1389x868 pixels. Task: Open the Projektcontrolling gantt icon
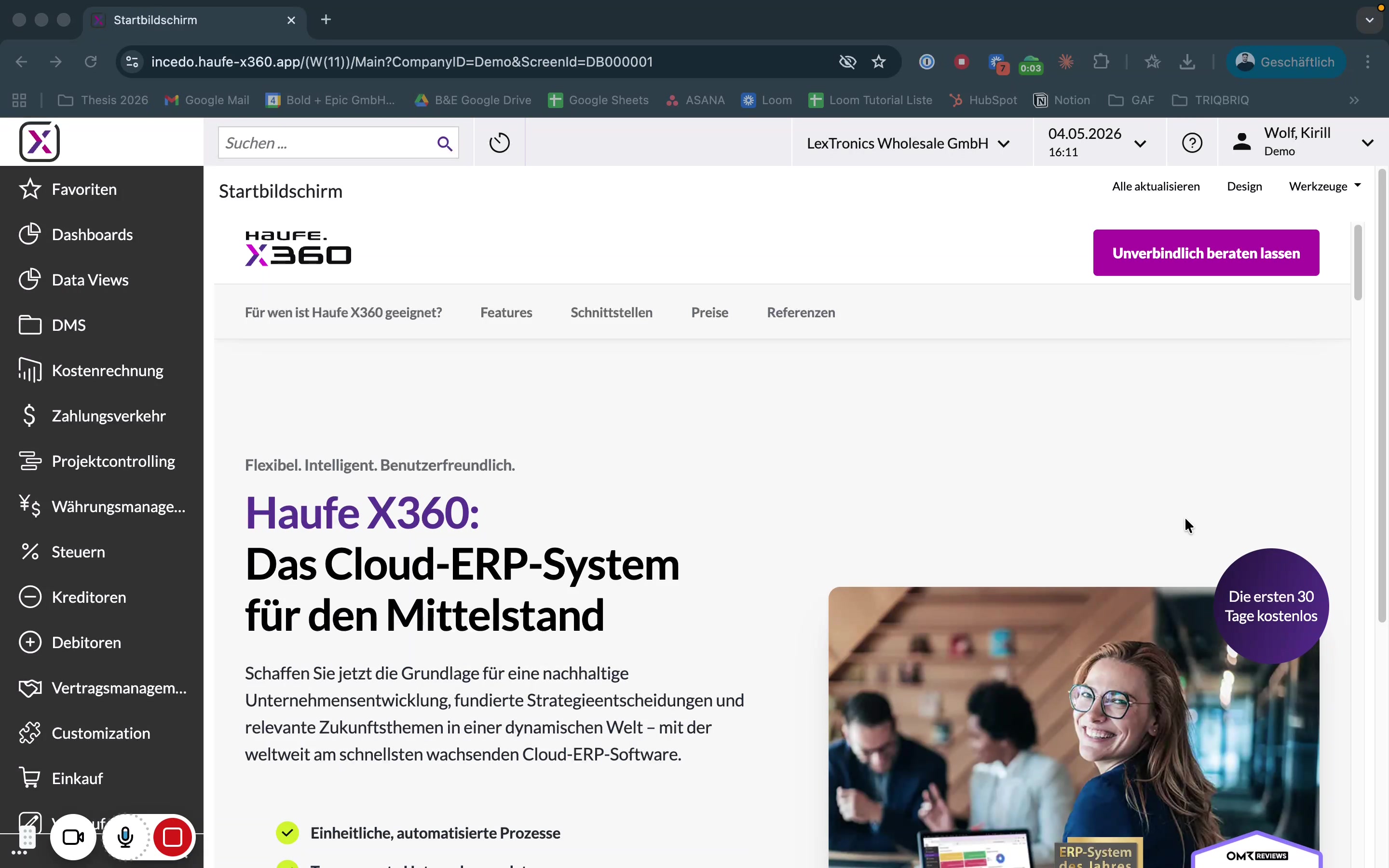30,461
